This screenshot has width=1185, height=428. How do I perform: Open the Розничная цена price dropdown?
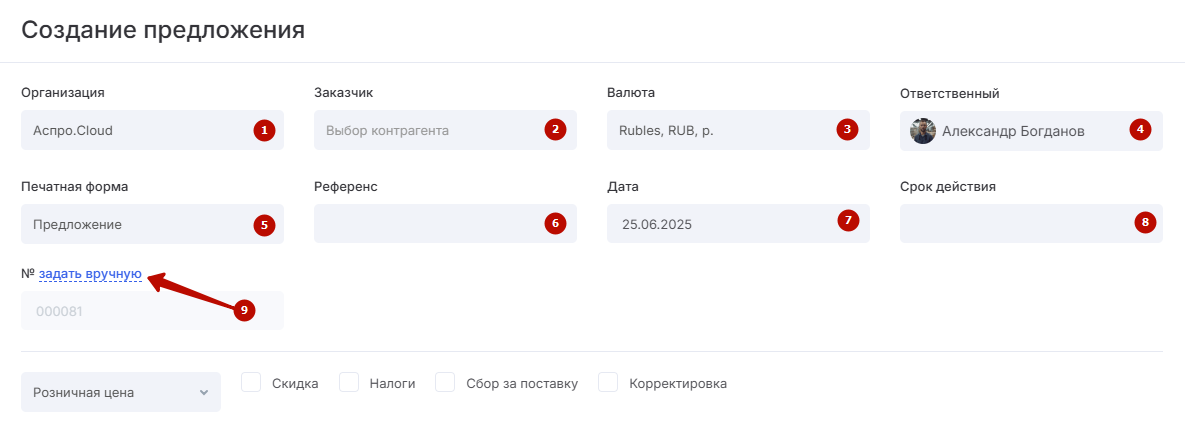point(121,393)
